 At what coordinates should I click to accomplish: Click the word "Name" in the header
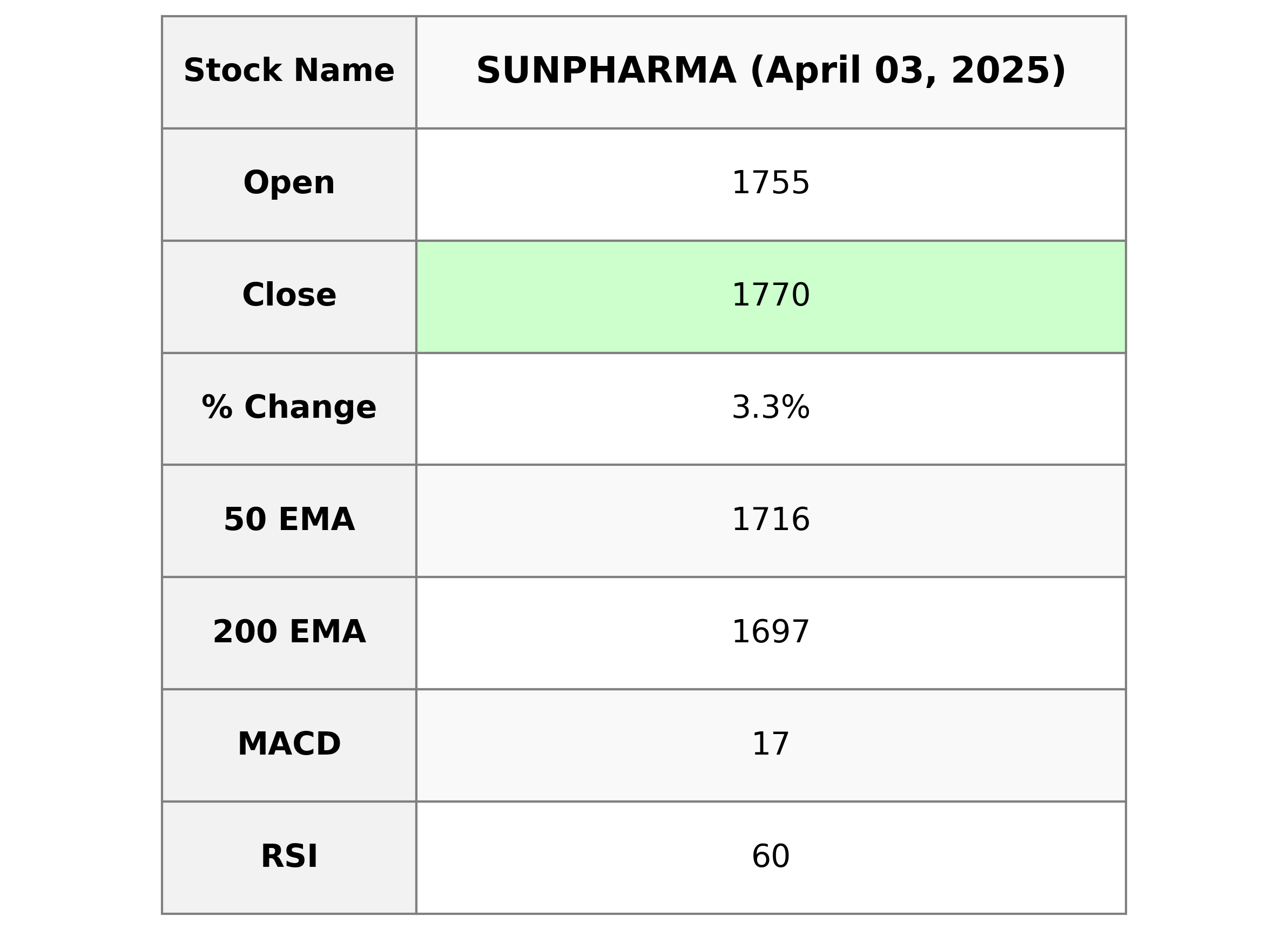click(x=343, y=71)
